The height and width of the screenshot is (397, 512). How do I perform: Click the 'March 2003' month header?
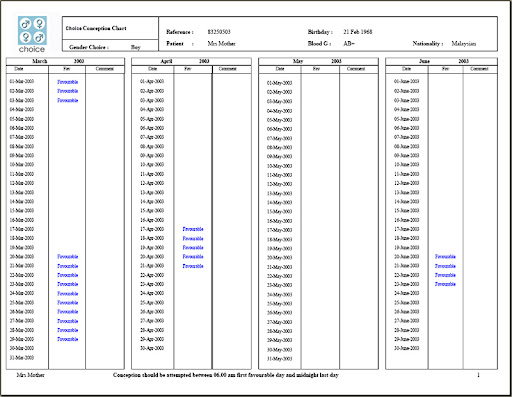coord(65,61)
